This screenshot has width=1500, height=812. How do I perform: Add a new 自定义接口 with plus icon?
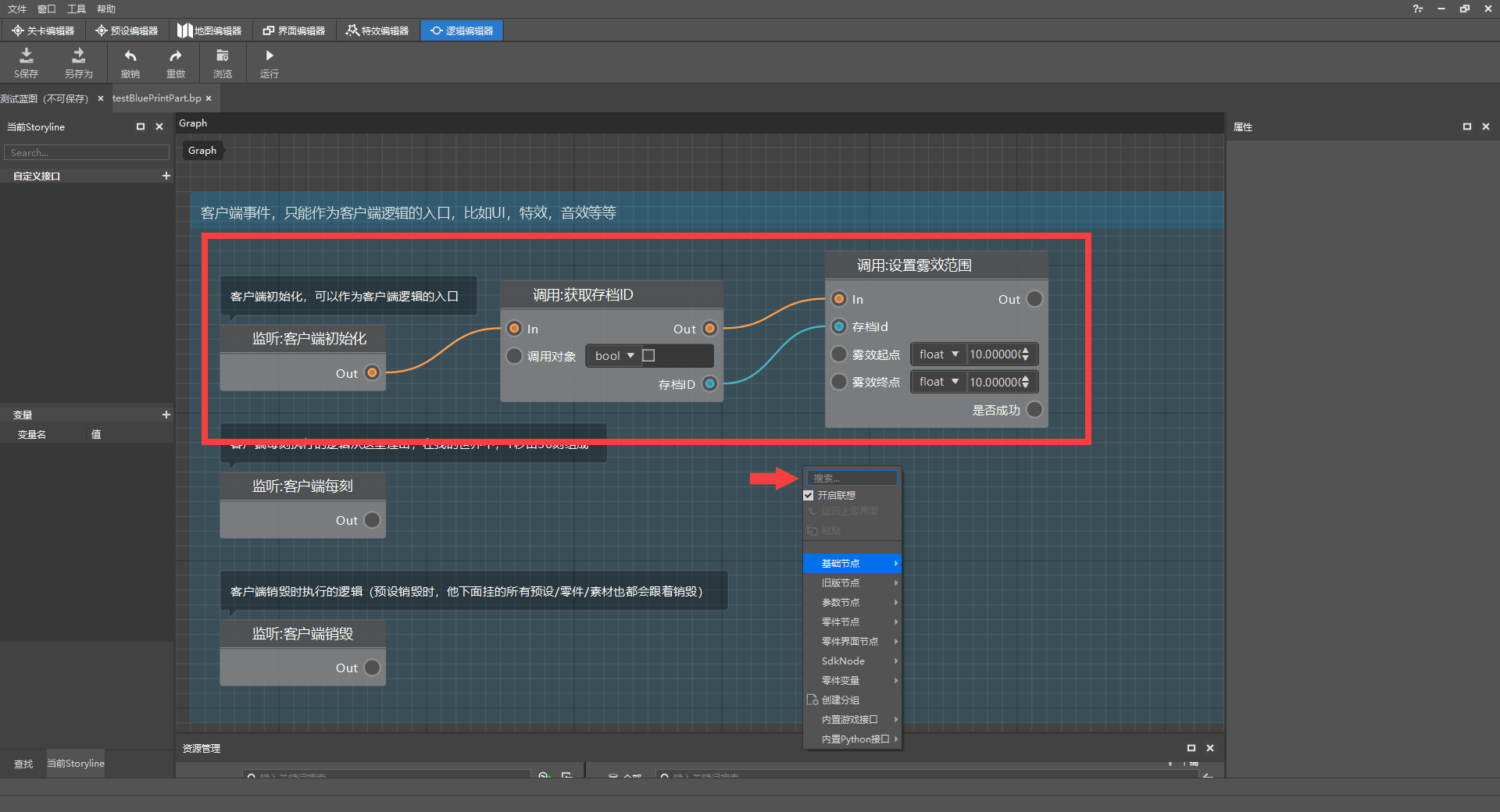(166, 176)
